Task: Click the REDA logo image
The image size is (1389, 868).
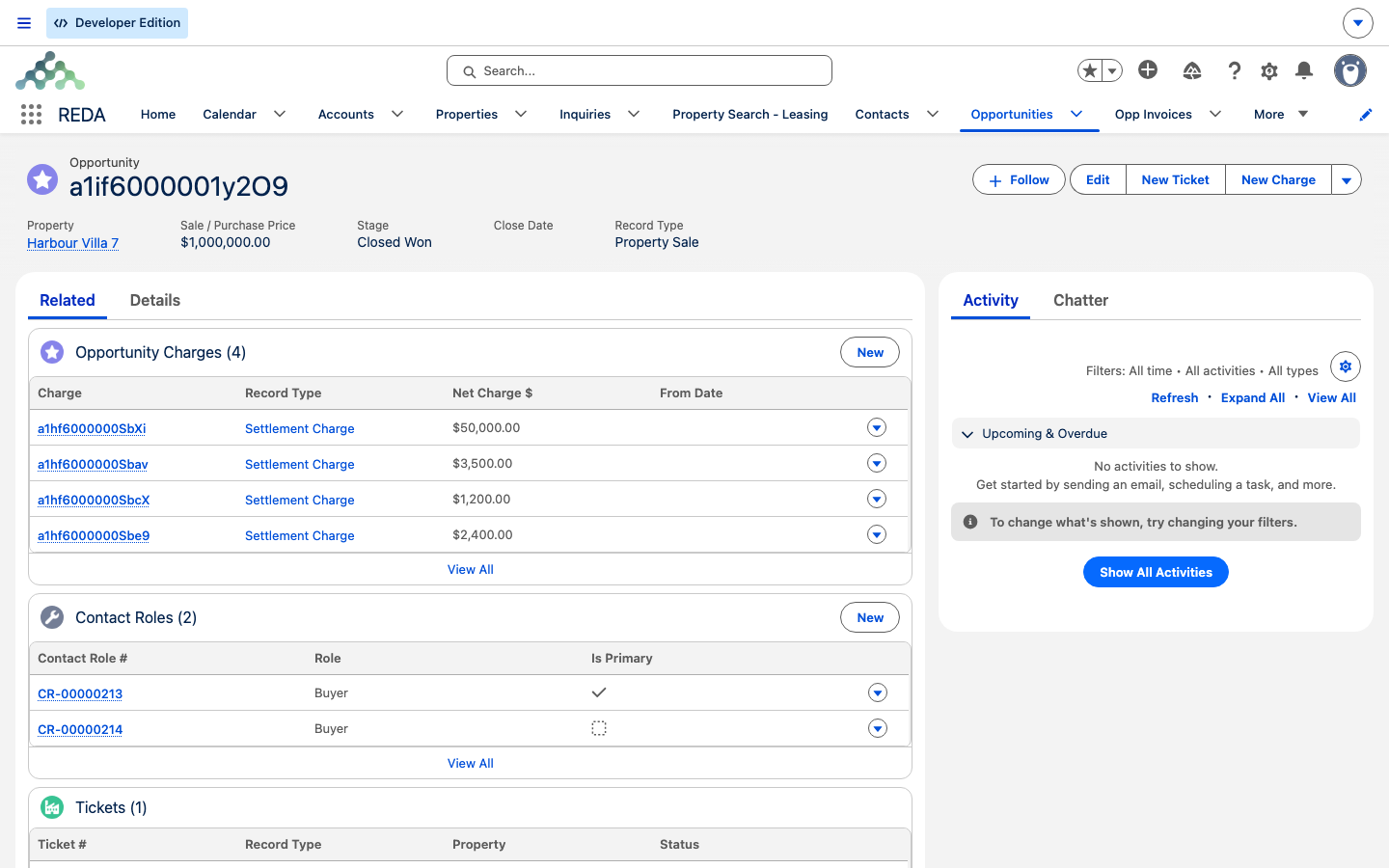Action: [x=50, y=71]
